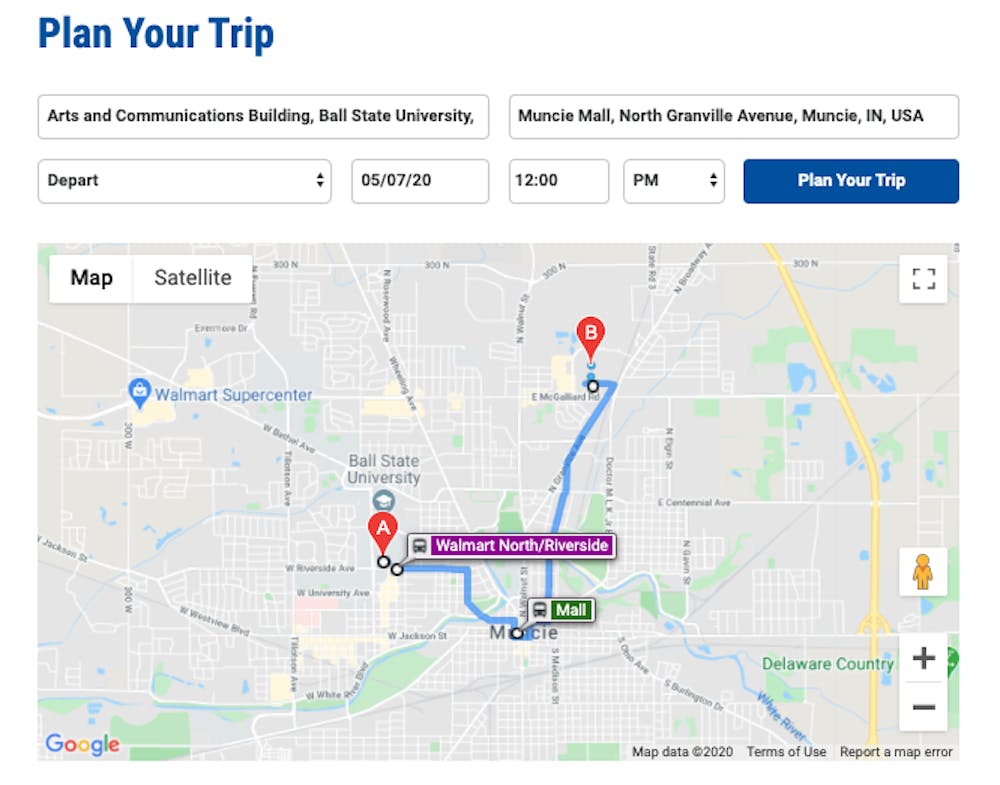Click the starting location input field
The height and width of the screenshot is (785, 1000).
click(x=263, y=116)
